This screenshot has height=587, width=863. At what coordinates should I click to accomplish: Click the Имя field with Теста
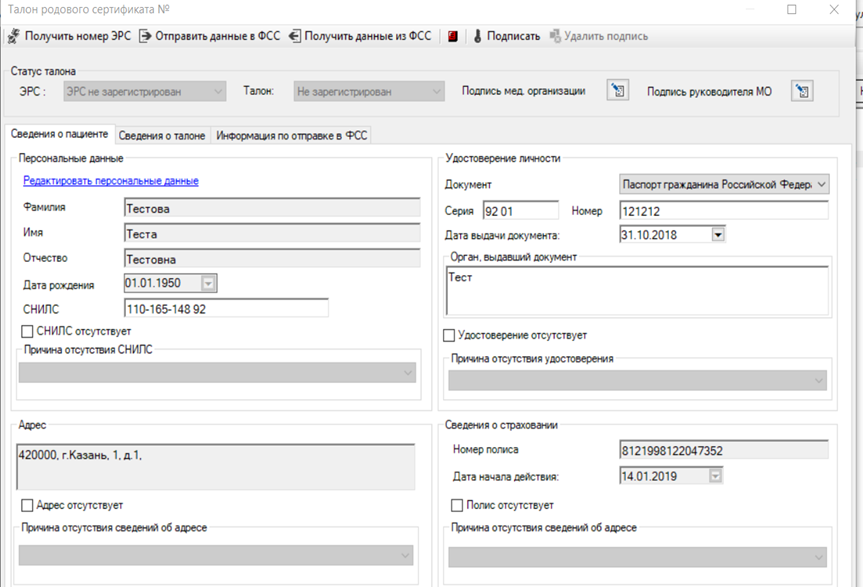[x=272, y=233]
